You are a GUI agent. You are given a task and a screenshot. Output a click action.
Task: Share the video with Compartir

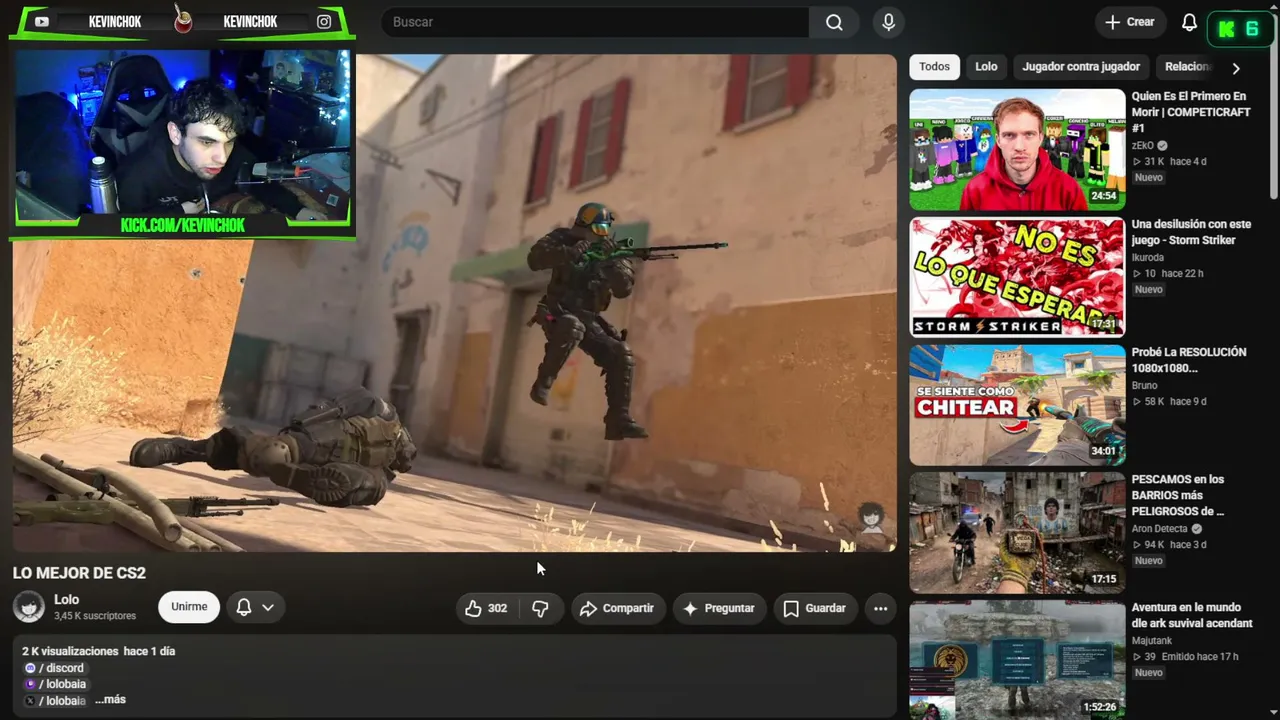(617, 608)
